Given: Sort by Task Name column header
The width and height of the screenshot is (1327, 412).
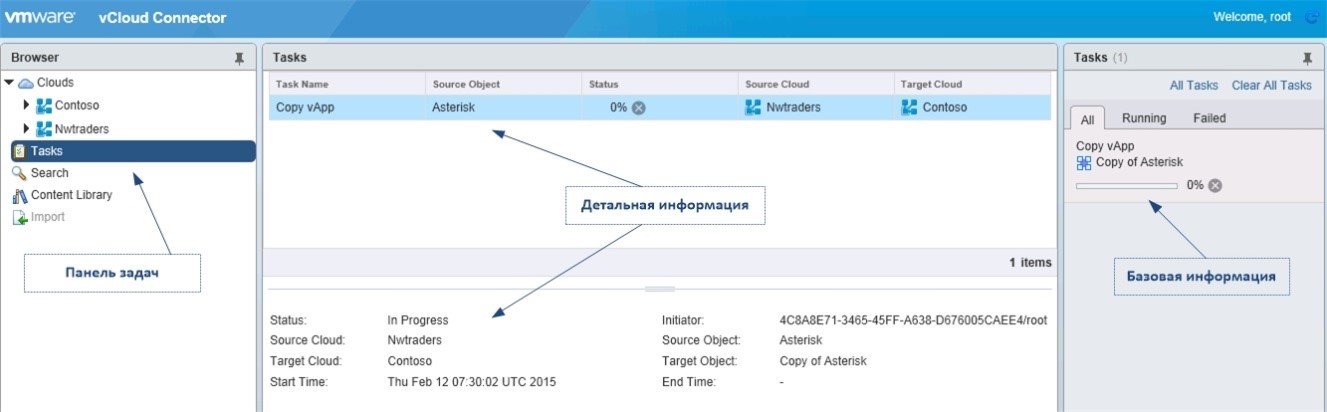Looking at the screenshot, I should tap(347, 84).
